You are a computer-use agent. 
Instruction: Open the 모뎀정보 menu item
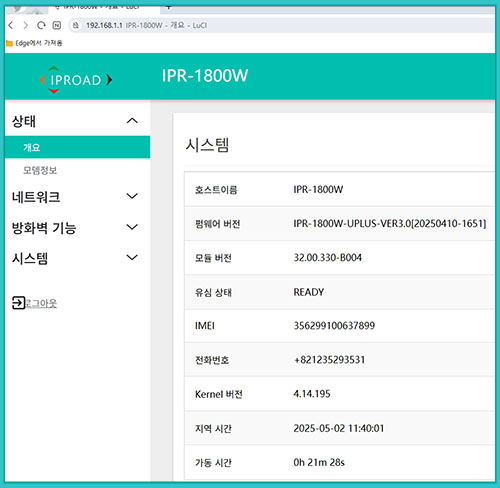tap(40, 170)
